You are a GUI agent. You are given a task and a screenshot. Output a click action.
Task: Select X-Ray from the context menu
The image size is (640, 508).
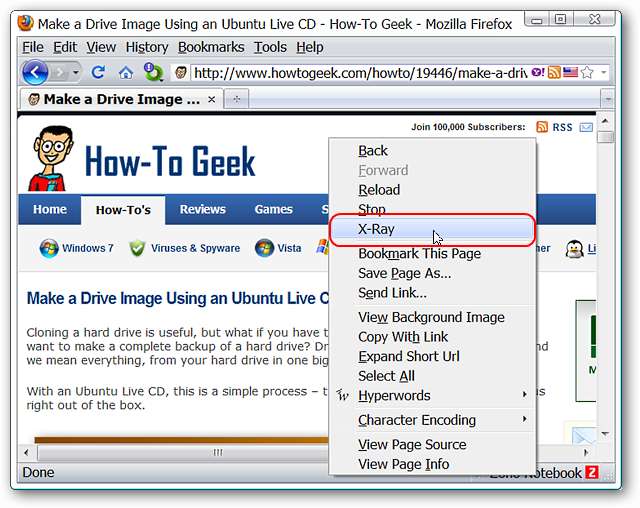[x=377, y=229]
